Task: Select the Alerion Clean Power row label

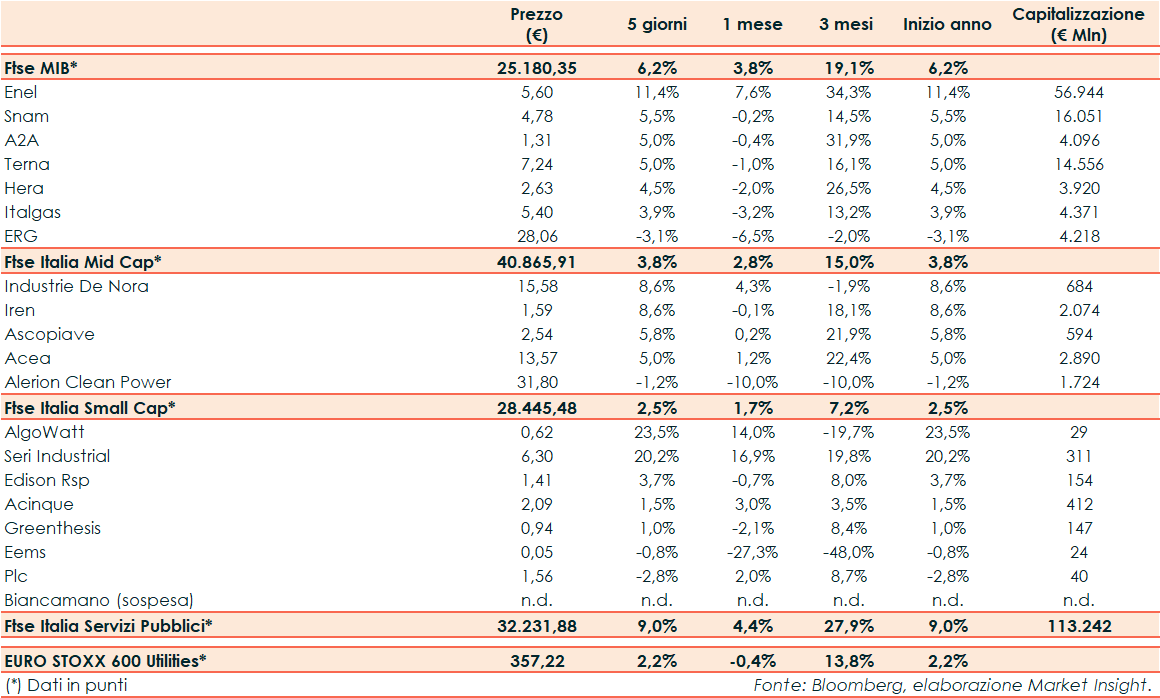Action: pos(88,382)
